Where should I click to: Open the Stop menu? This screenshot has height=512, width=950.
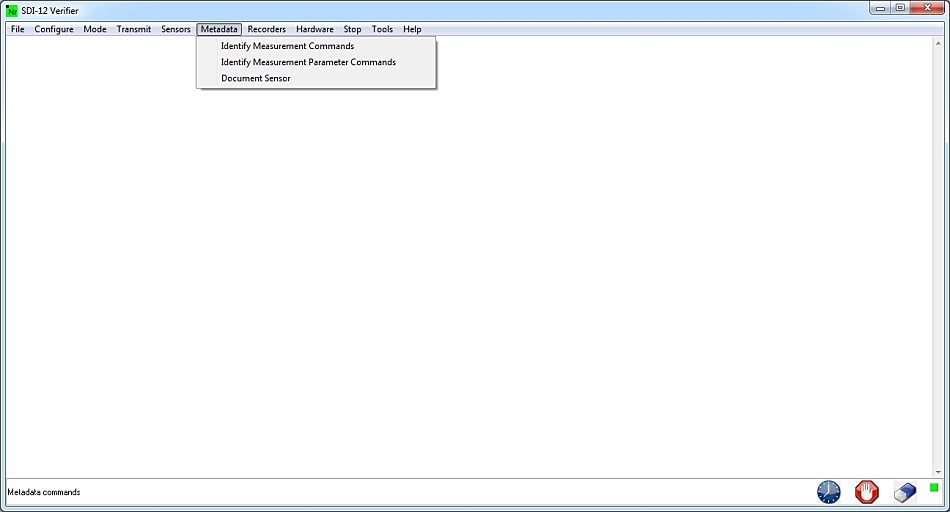coord(352,29)
